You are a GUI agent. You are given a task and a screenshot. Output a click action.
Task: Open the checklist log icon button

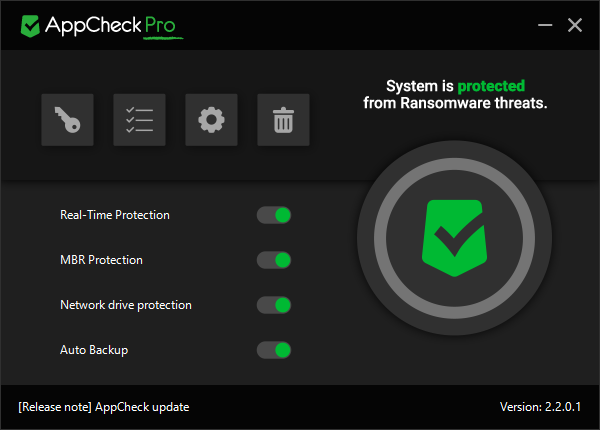point(139,121)
